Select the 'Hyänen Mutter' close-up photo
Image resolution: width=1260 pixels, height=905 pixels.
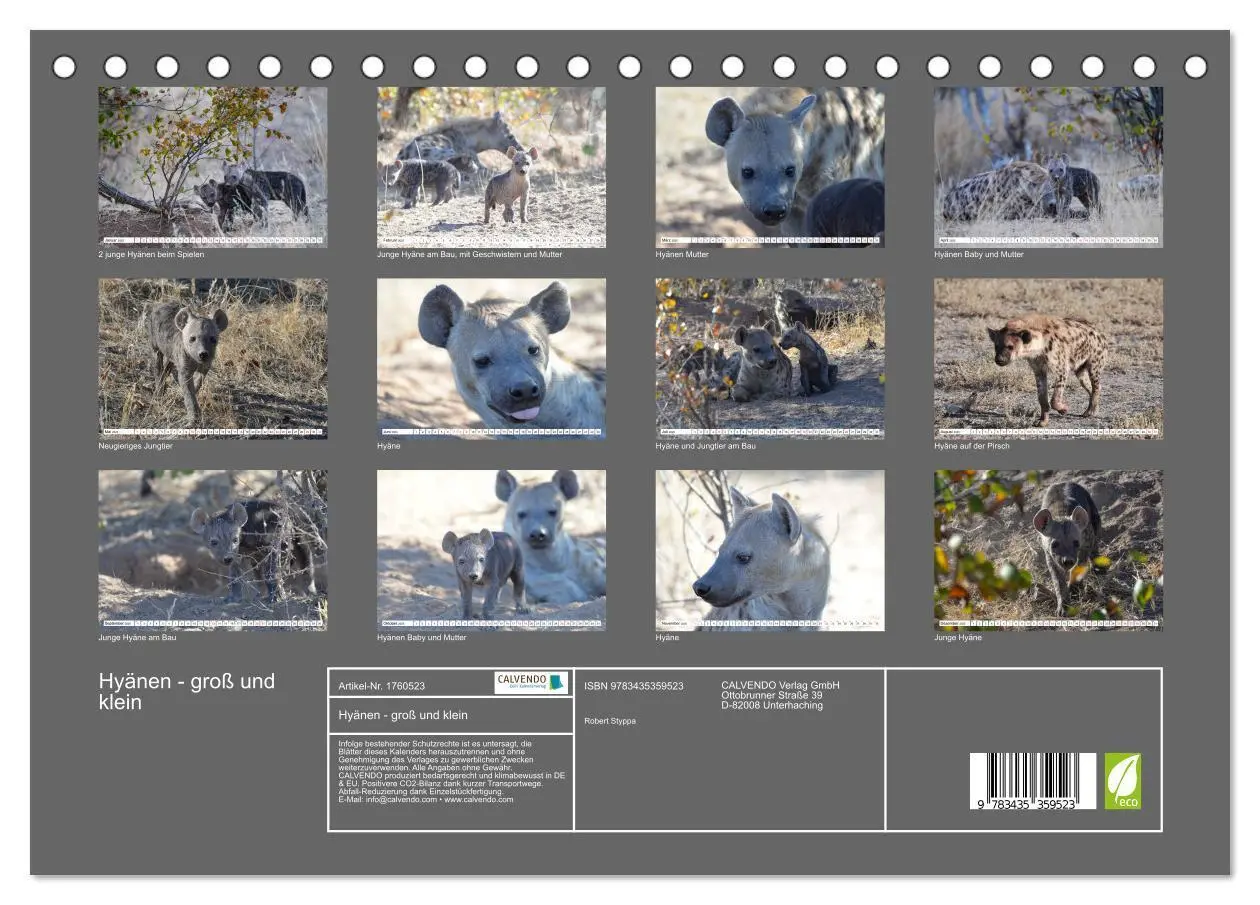770,167
